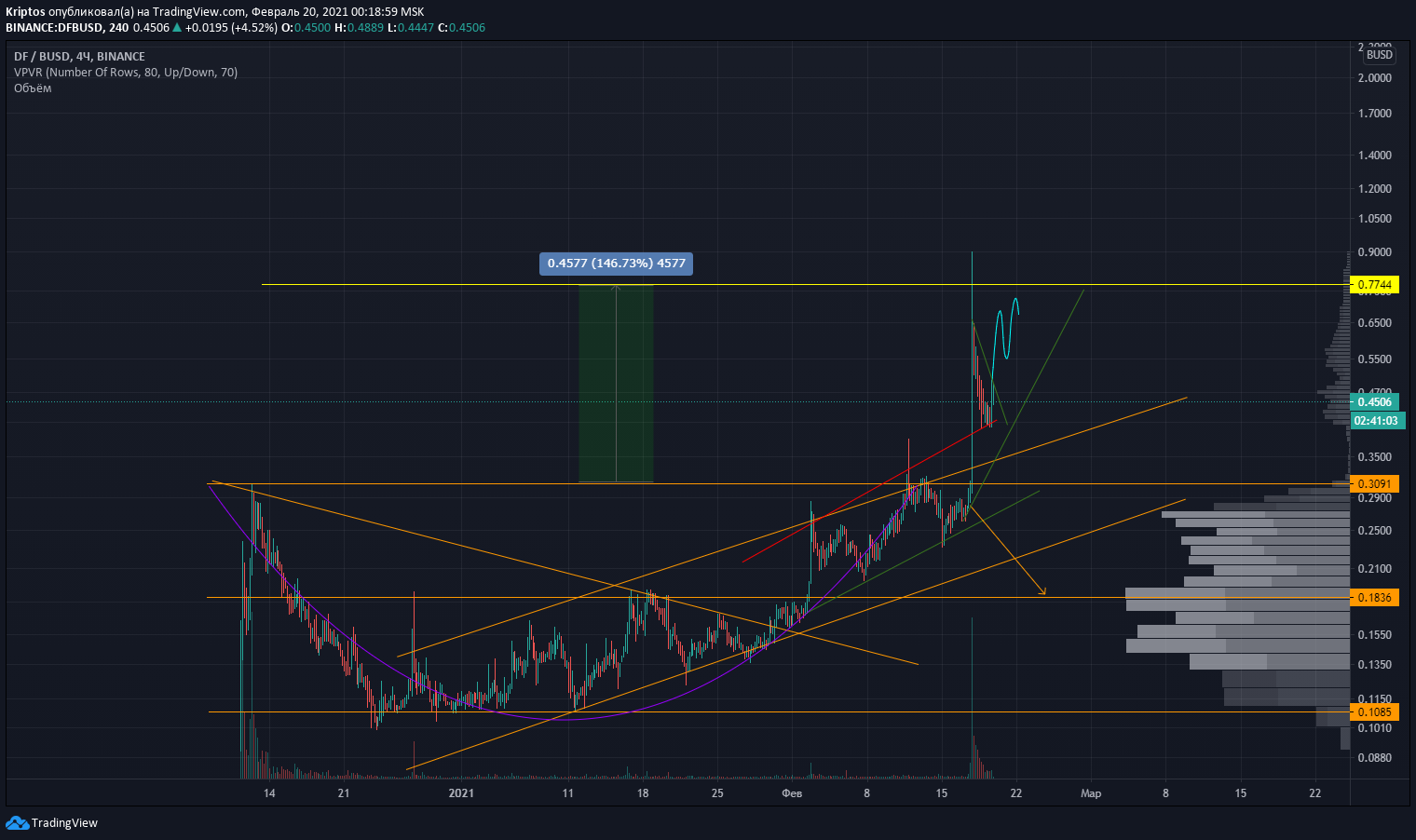The width and height of the screenshot is (1416, 840).
Task: Click the 0.9000 price axis label
Action: (1375, 252)
